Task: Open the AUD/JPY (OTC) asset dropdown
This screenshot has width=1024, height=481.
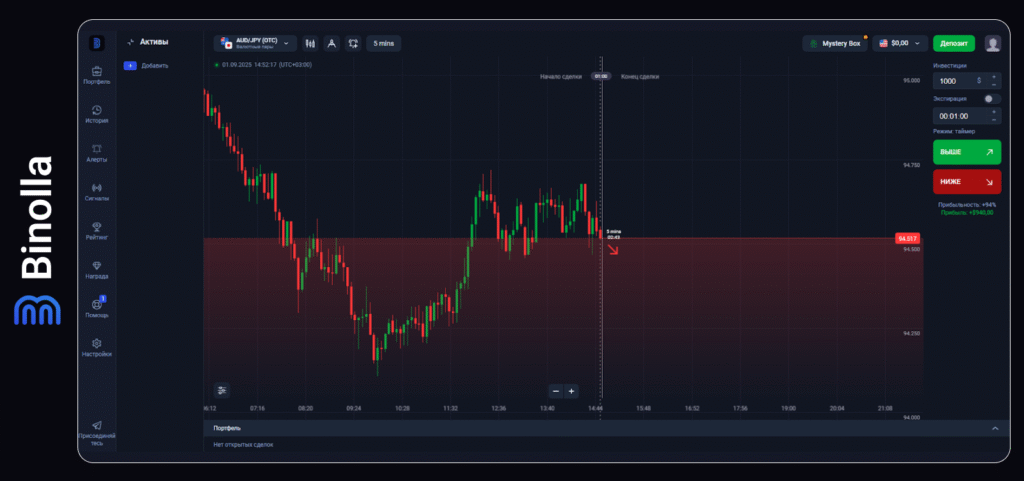Action: [255, 43]
